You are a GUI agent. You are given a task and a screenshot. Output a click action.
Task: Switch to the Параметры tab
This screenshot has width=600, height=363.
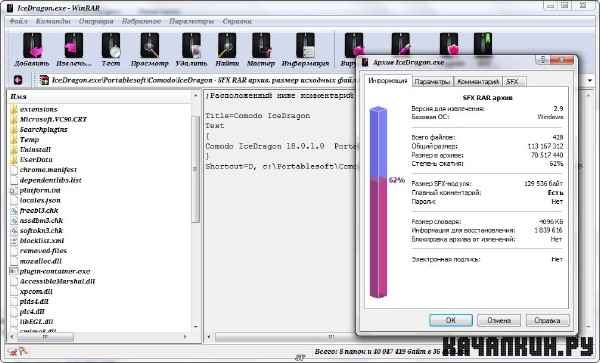tap(432, 81)
